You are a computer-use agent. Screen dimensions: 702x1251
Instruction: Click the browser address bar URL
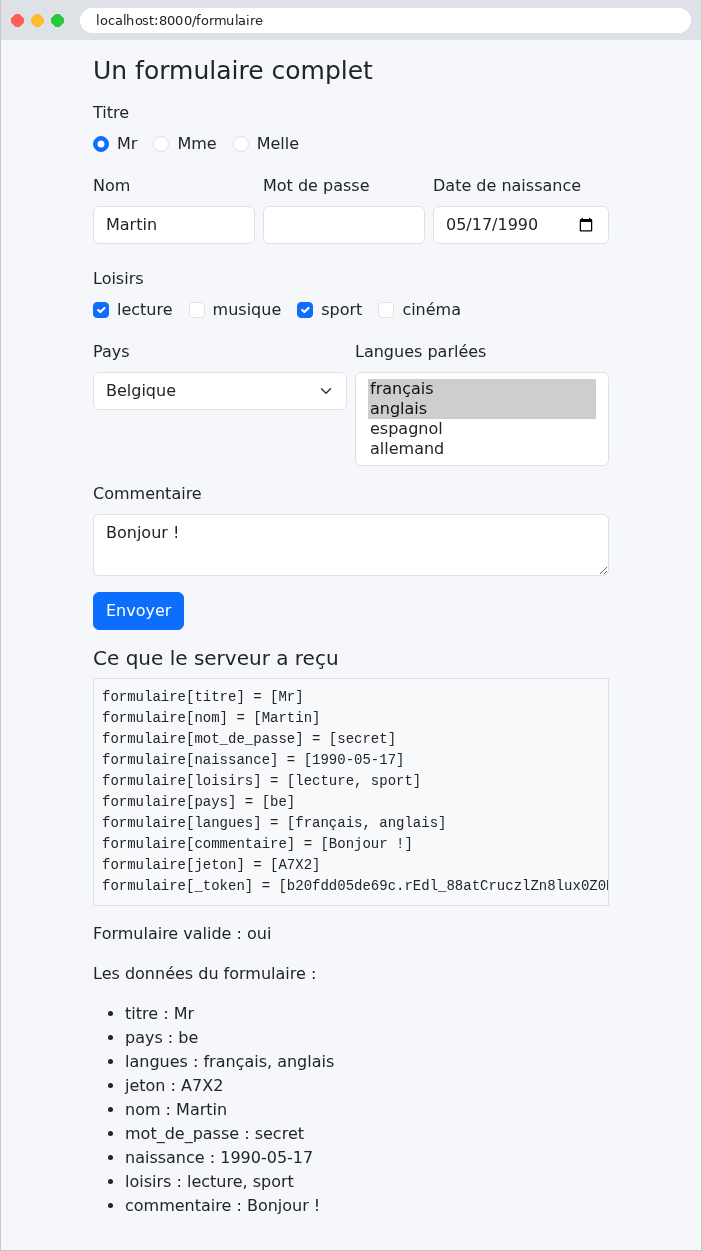[385, 20]
